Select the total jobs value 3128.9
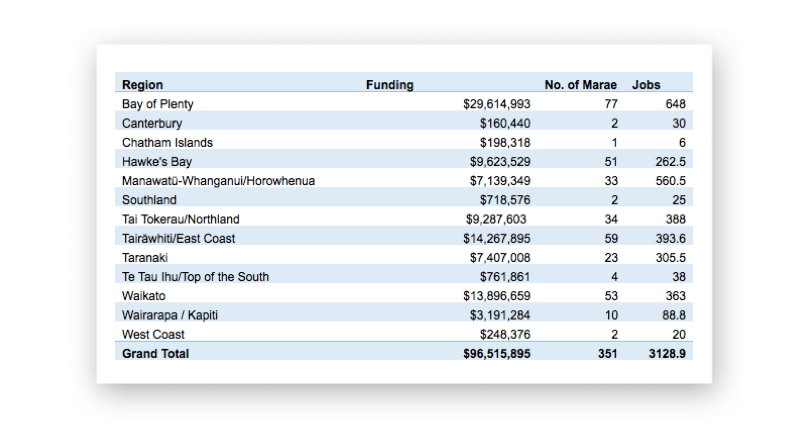Viewport: 810px width, 430px height. (x=666, y=354)
